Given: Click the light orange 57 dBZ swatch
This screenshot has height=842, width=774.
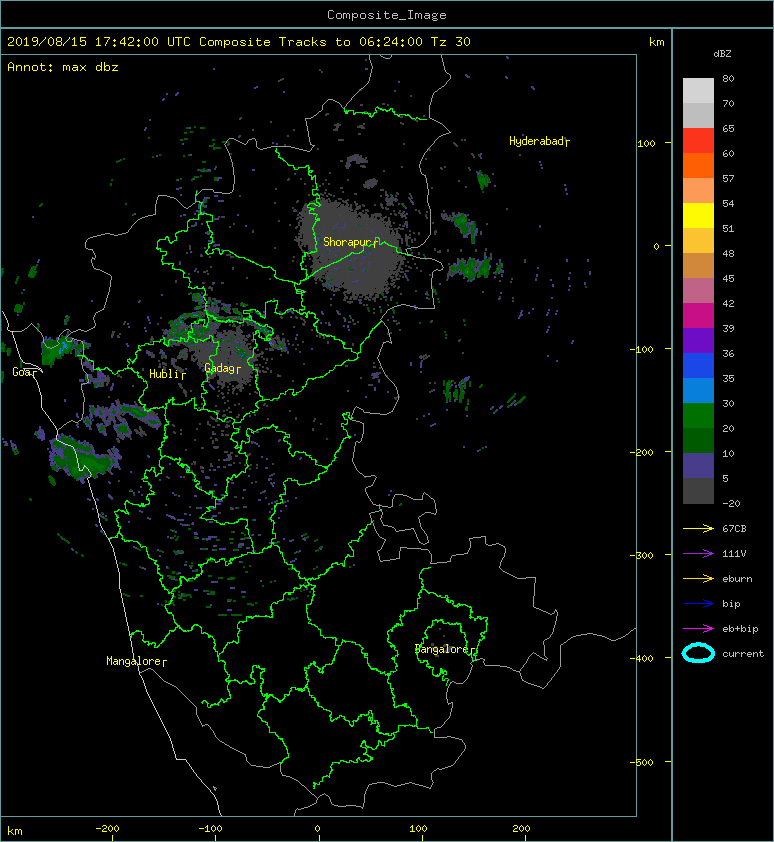Looking at the screenshot, I should tap(698, 191).
